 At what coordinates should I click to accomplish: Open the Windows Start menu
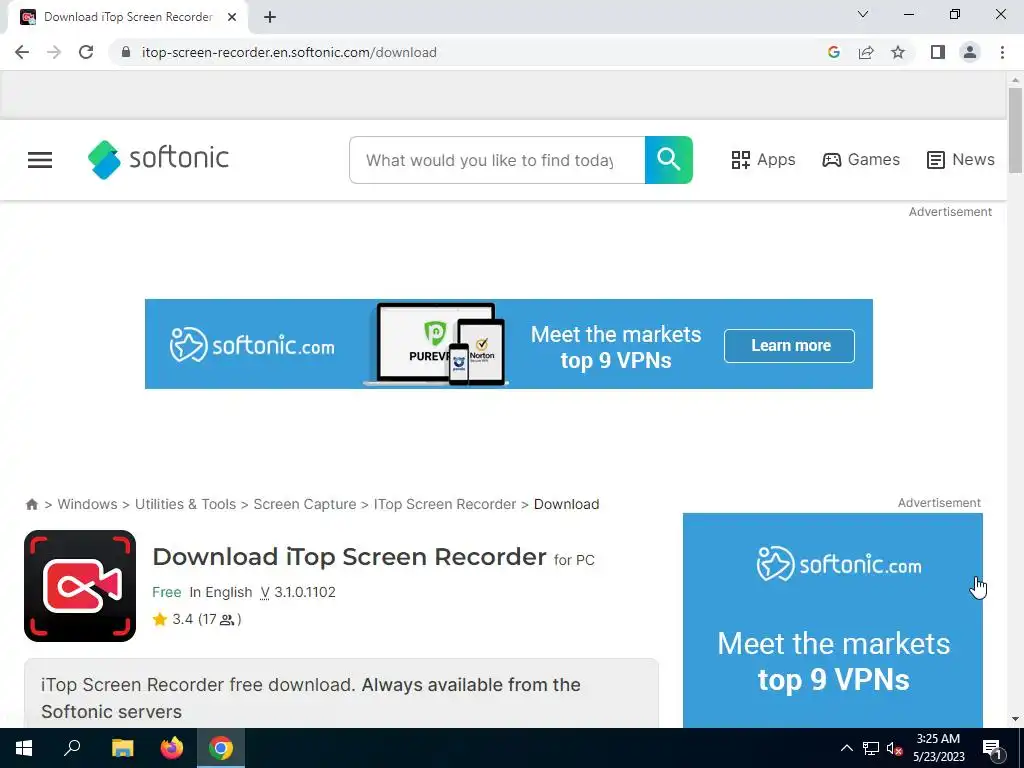(x=24, y=748)
